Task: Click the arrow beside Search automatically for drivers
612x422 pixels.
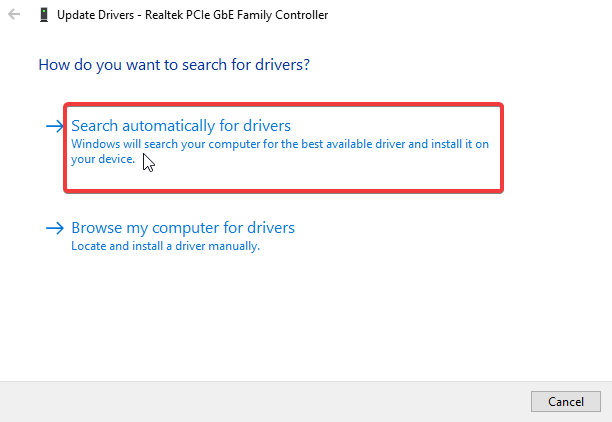Action: 55,126
